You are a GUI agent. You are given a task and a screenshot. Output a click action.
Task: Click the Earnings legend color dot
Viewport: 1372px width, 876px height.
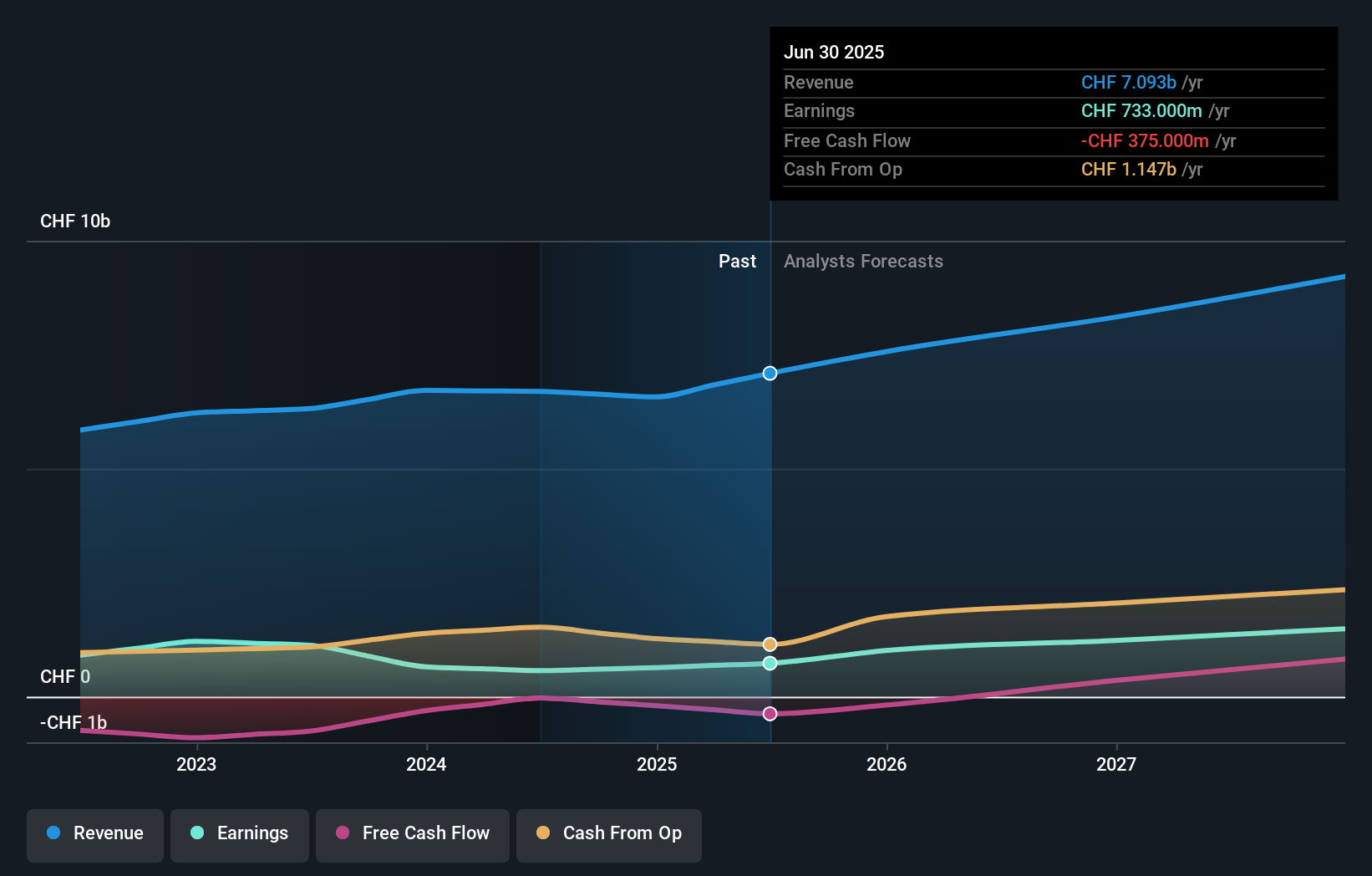196,833
